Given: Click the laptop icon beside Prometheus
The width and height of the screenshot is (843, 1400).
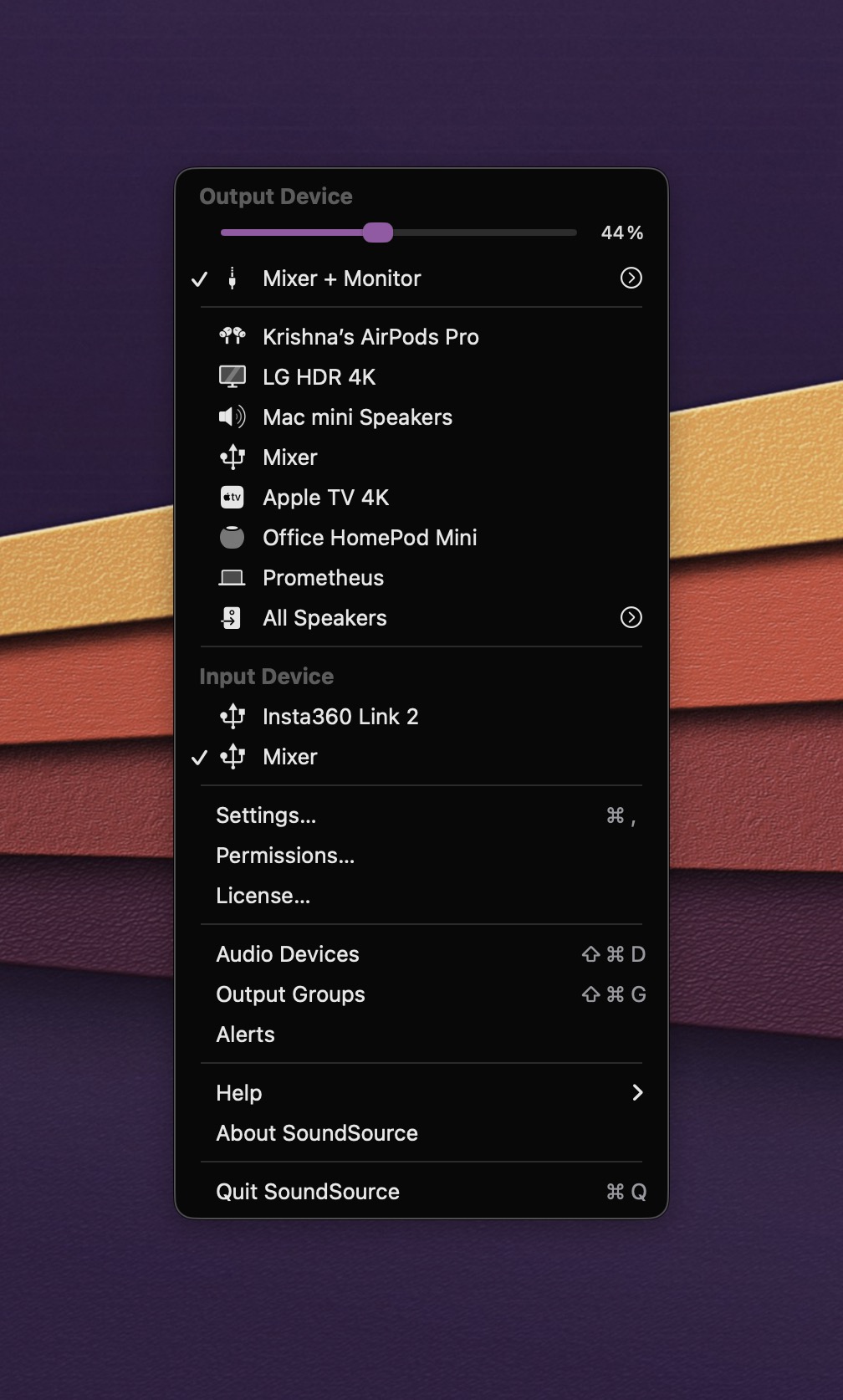Looking at the screenshot, I should [x=232, y=578].
